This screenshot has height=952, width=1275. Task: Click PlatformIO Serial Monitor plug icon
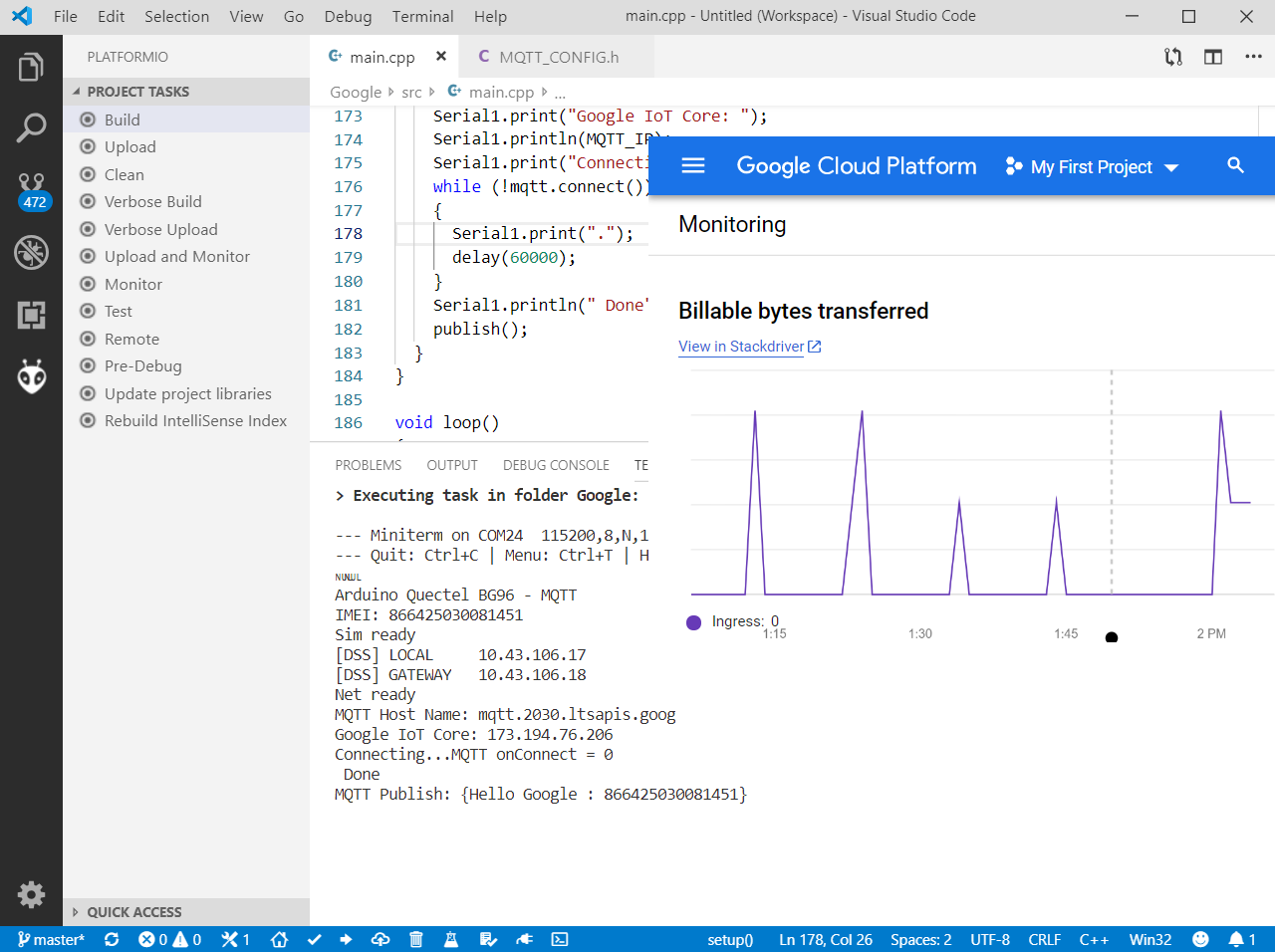pyautogui.click(x=524, y=939)
